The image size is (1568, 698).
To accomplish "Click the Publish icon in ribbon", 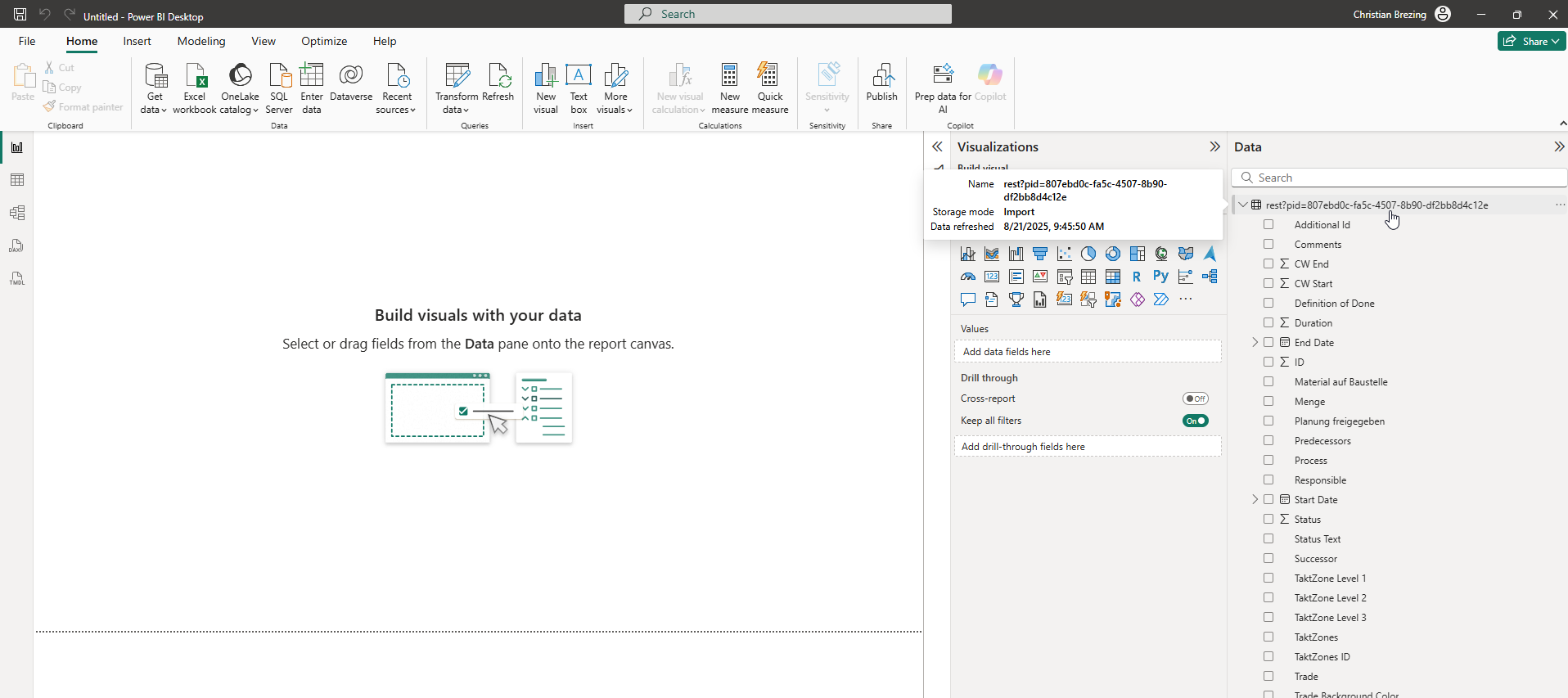I will pos(881,83).
